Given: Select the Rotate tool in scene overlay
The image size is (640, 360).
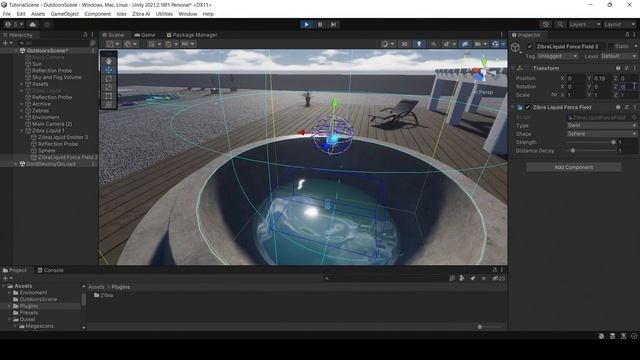Looking at the screenshot, I should pos(109,79).
